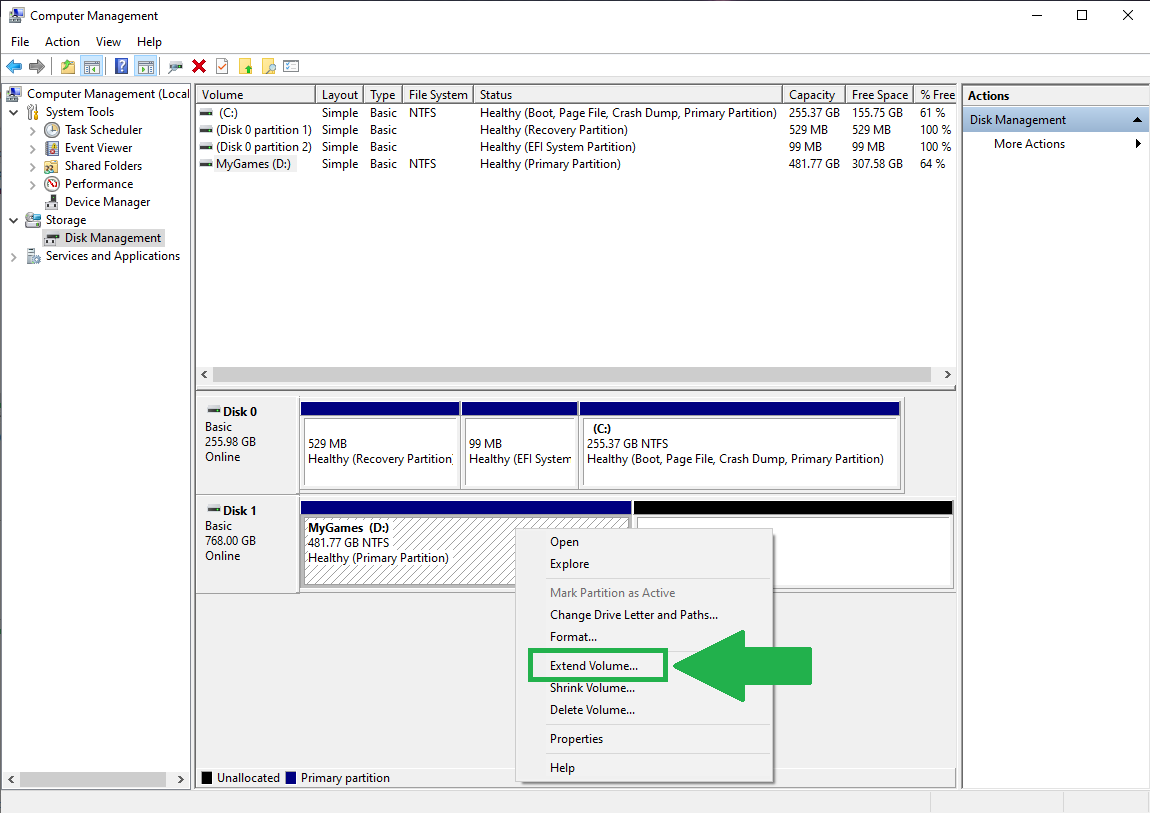Expand the Services and Applications node
This screenshot has height=813, width=1150.
point(14,257)
